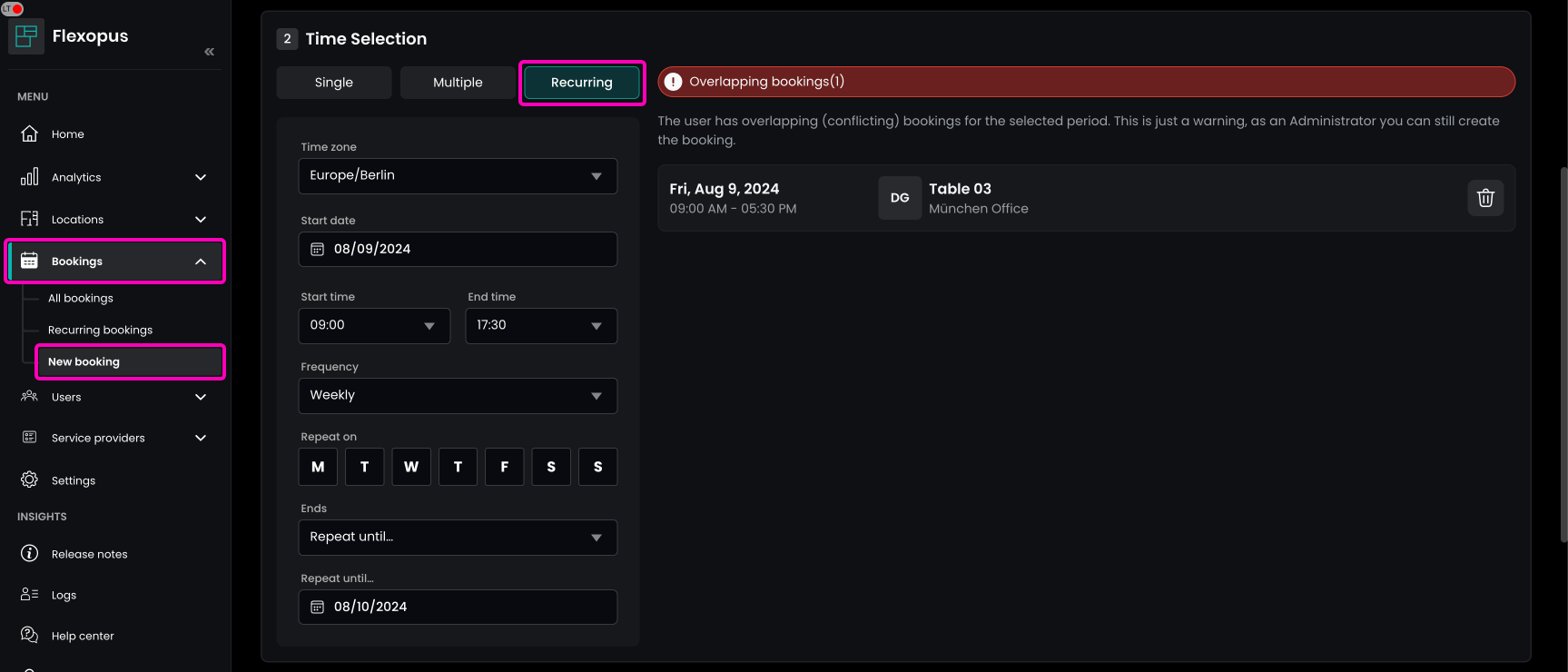
Task: Toggle Wednesday in Repeat on
Action: click(x=411, y=467)
